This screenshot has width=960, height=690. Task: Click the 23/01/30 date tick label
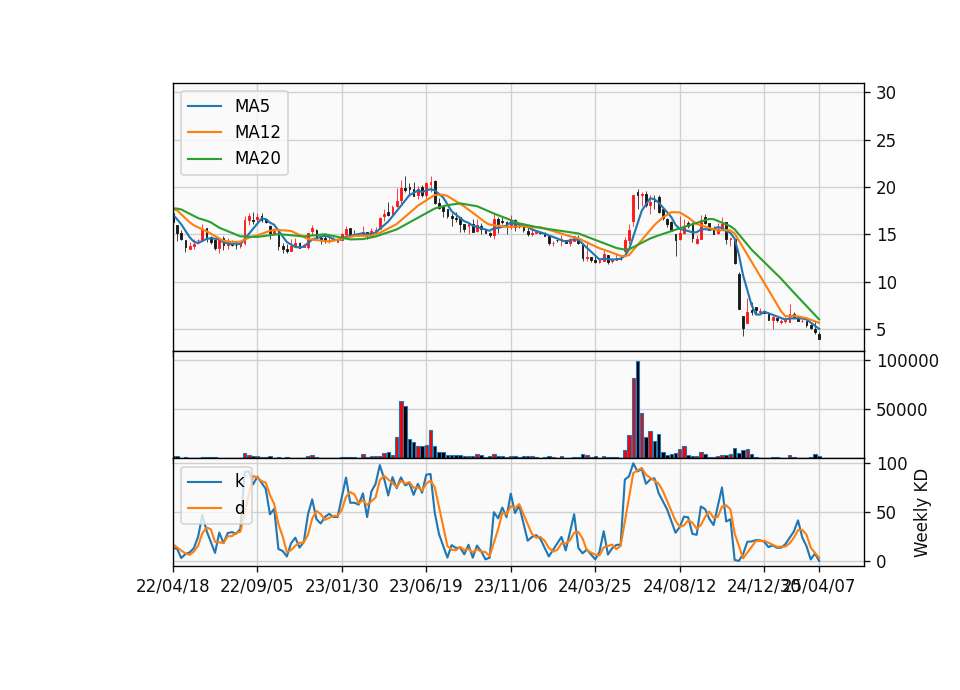coord(342,586)
